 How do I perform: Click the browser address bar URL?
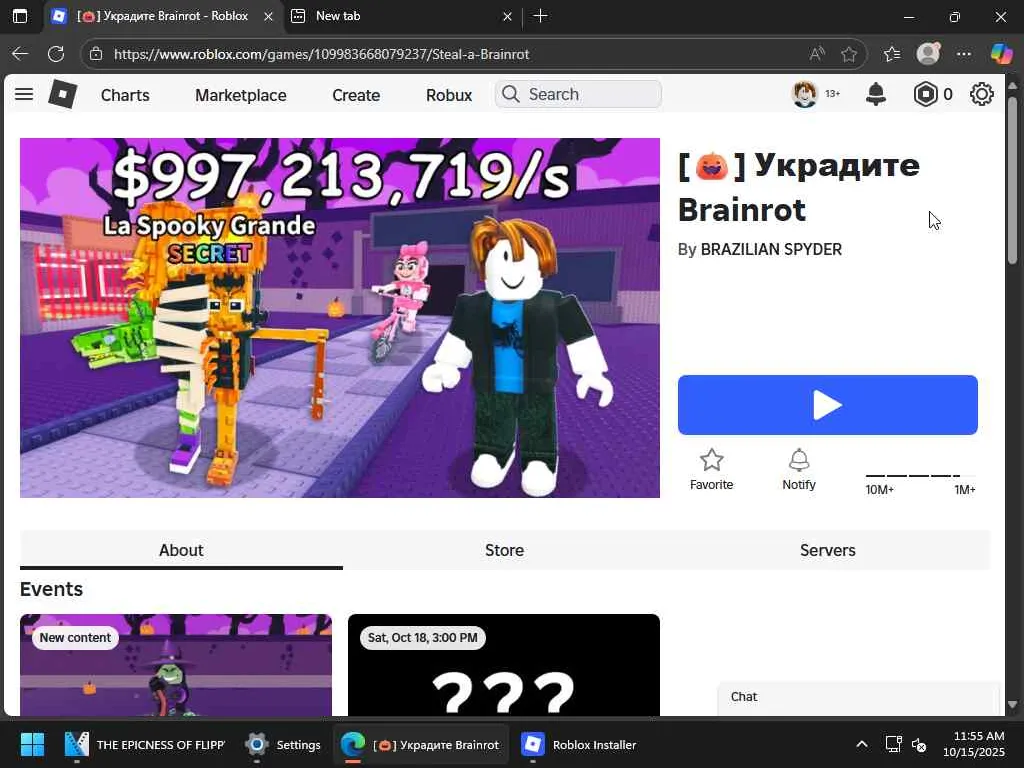(x=321, y=54)
